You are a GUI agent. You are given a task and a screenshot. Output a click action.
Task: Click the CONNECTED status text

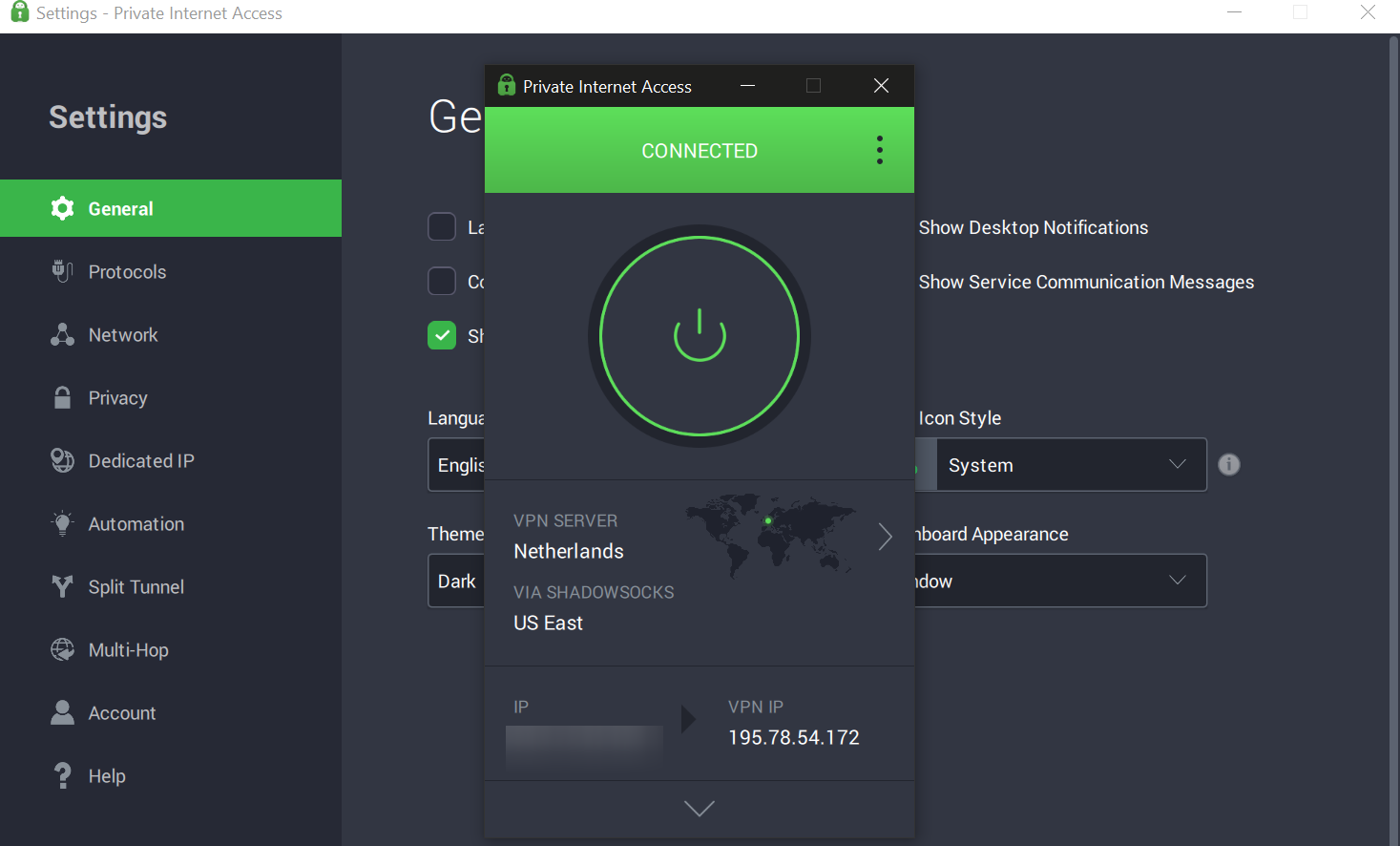click(700, 151)
